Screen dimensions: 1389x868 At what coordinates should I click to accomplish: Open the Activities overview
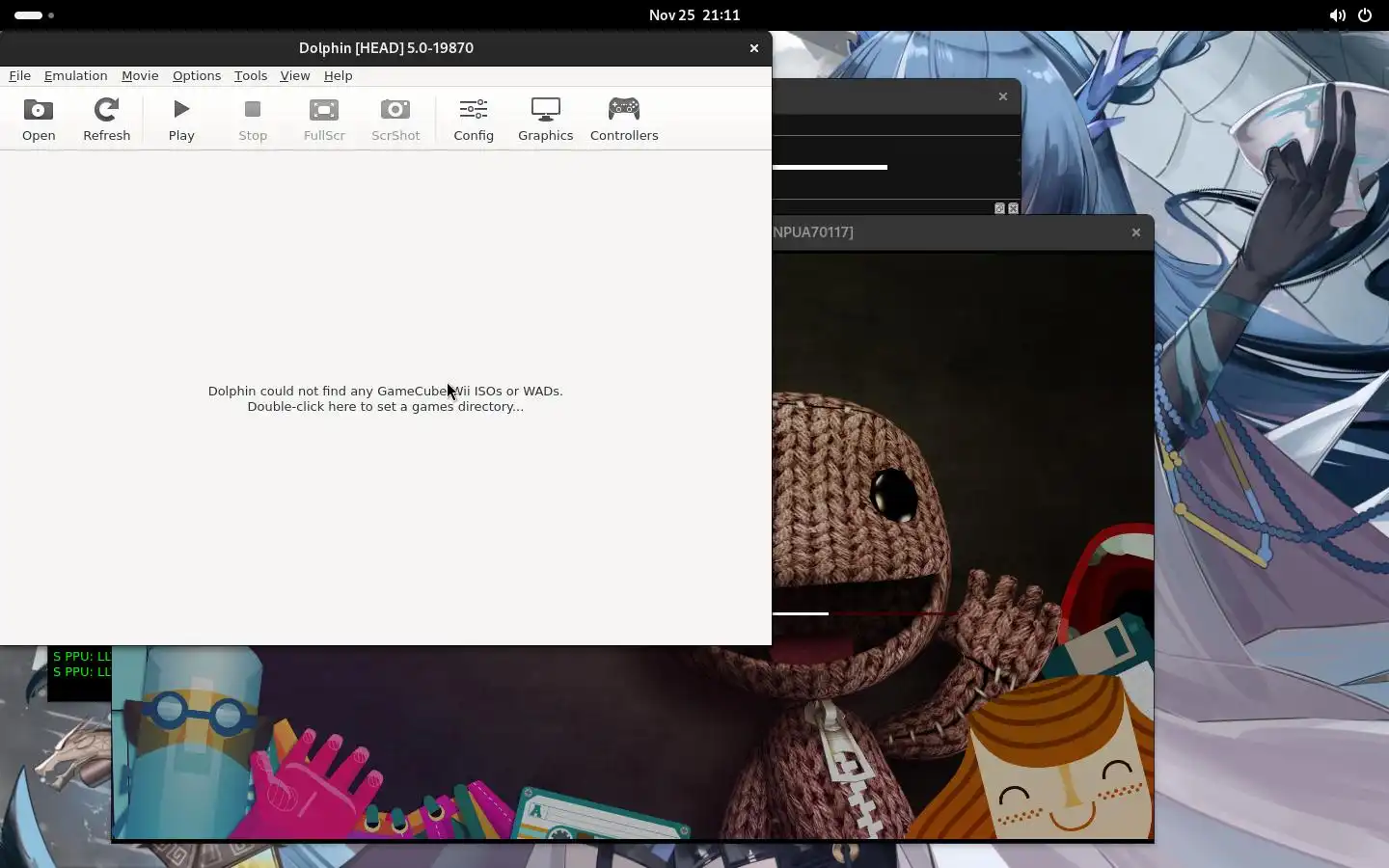tap(34, 15)
